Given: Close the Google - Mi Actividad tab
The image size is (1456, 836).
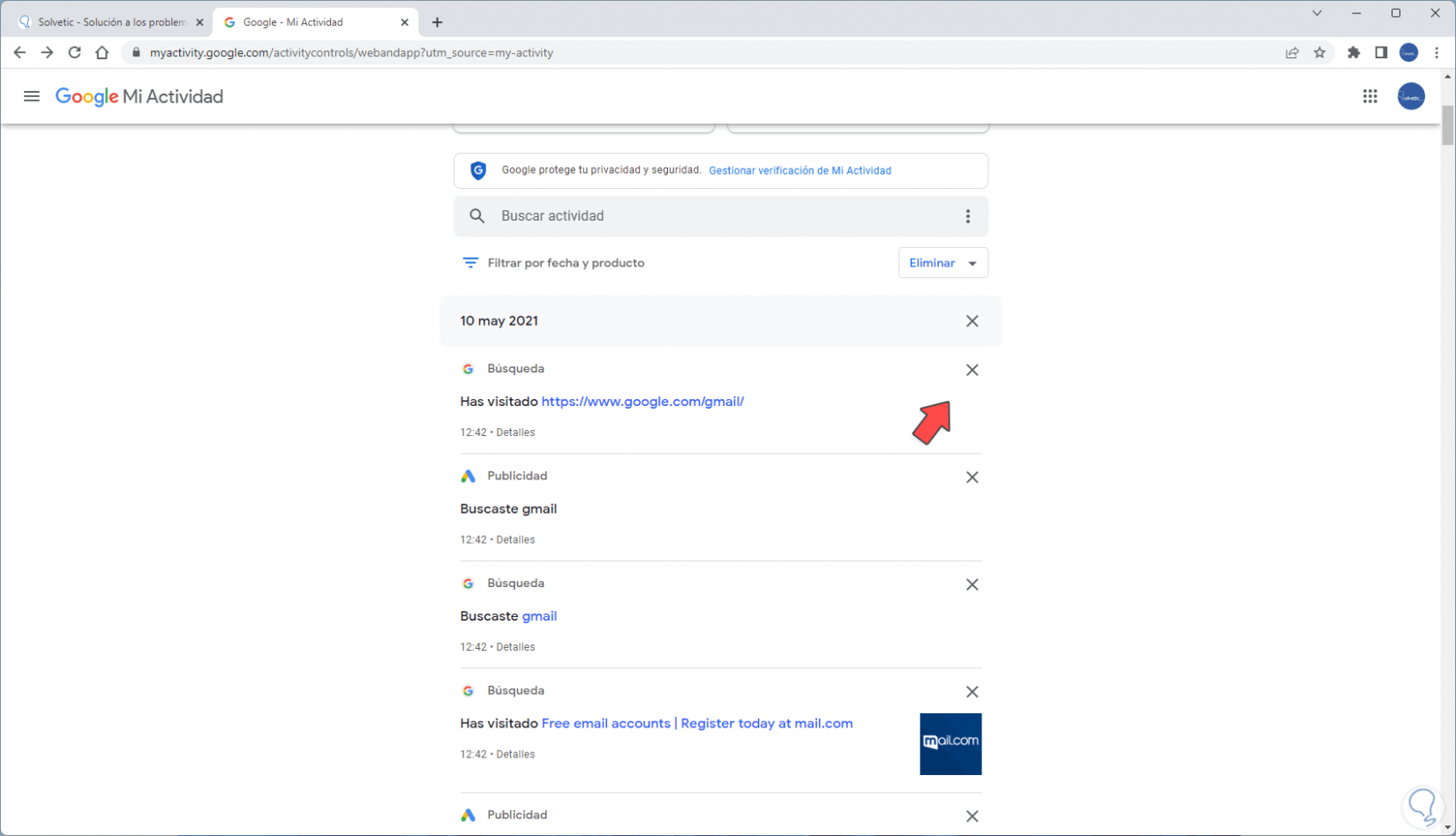Looking at the screenshot, I should [405, 22].
